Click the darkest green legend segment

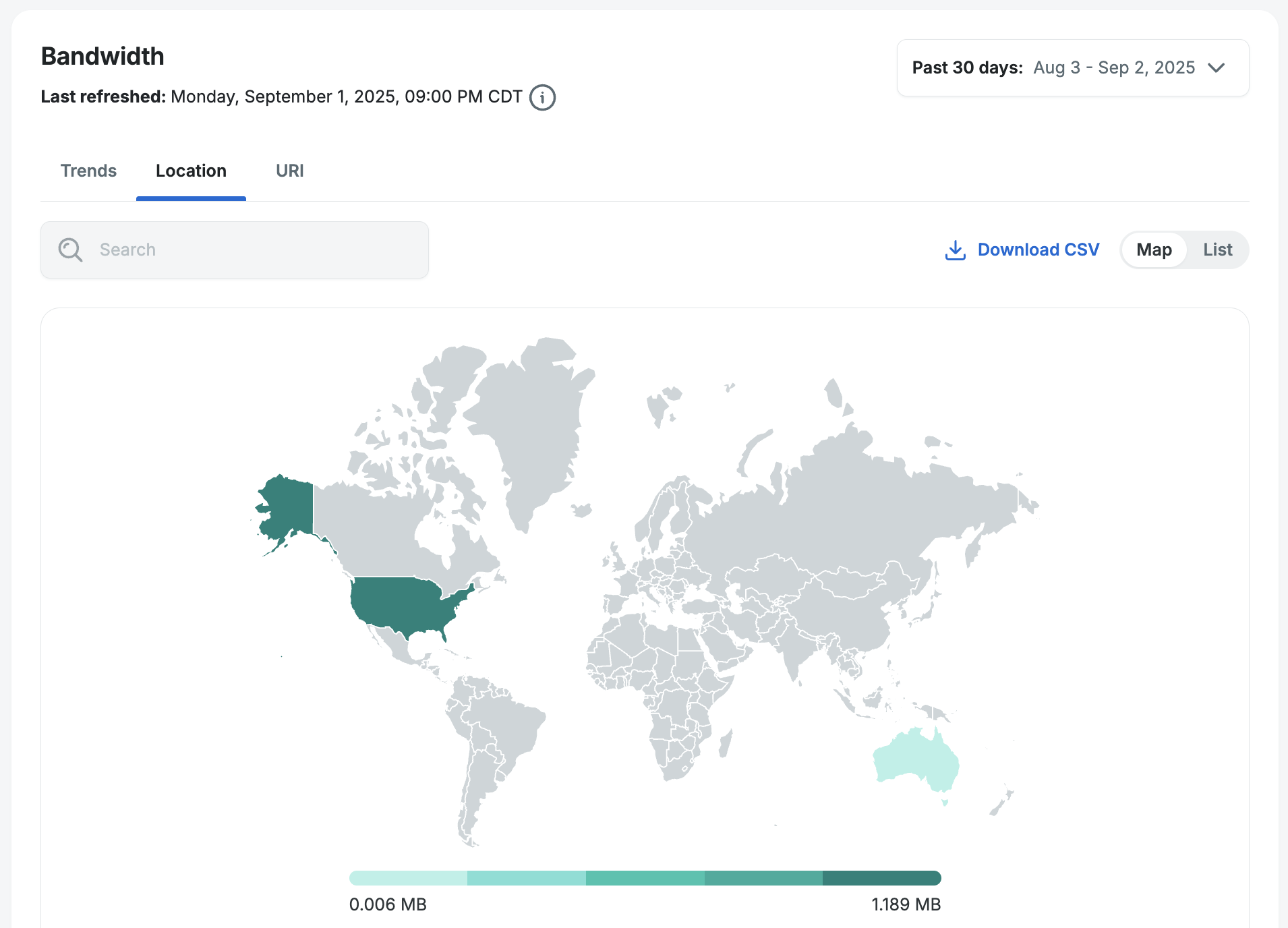[881, 878]
